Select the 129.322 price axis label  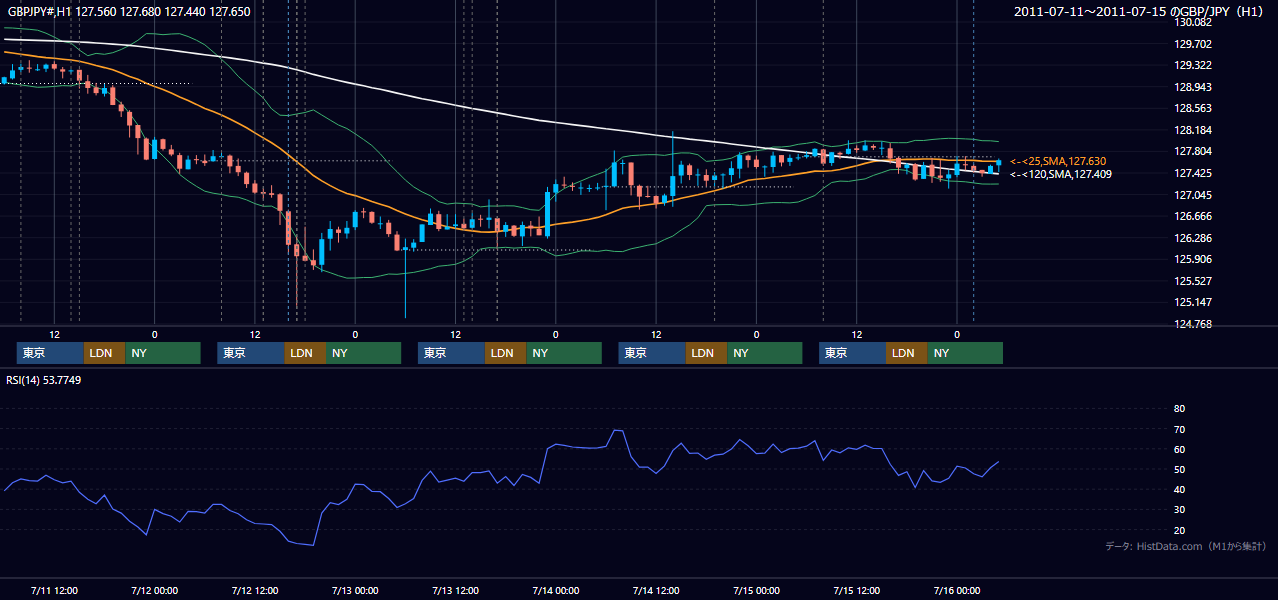tap(1193, 65)
